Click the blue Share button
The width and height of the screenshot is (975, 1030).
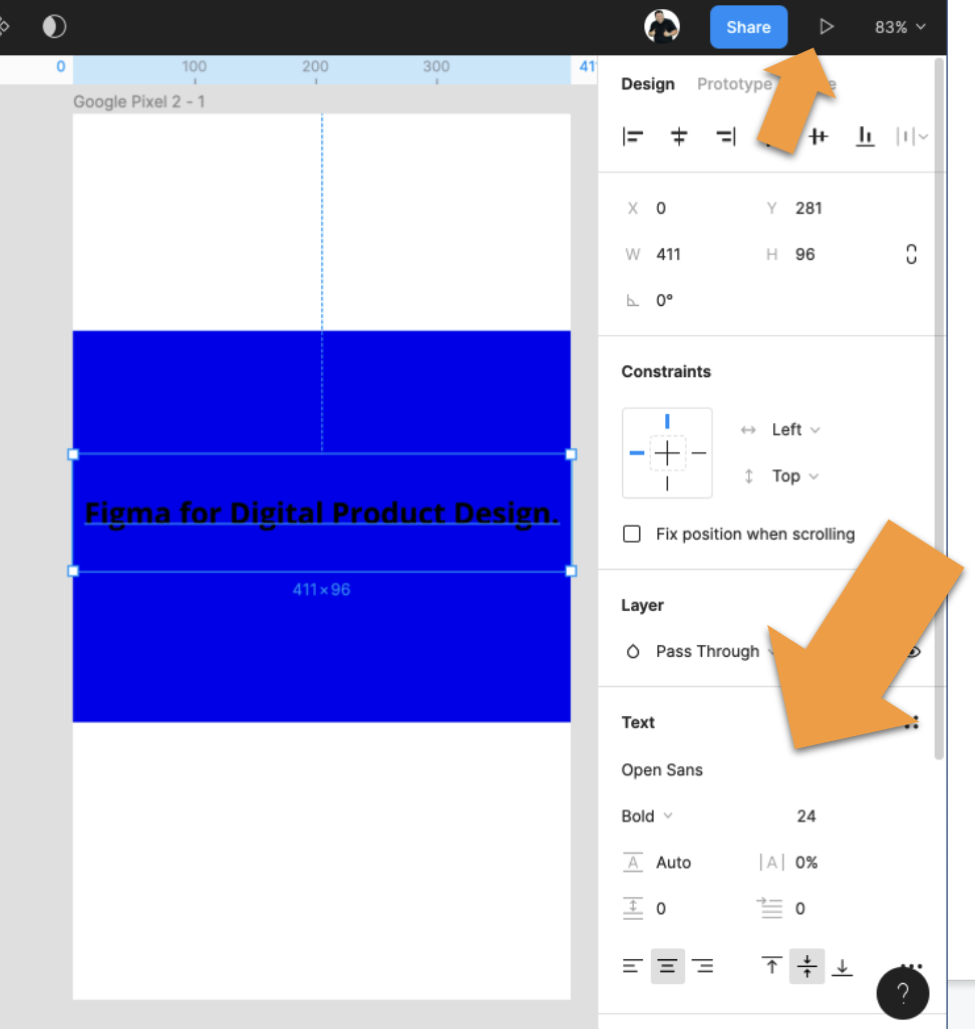coord(748,27)
